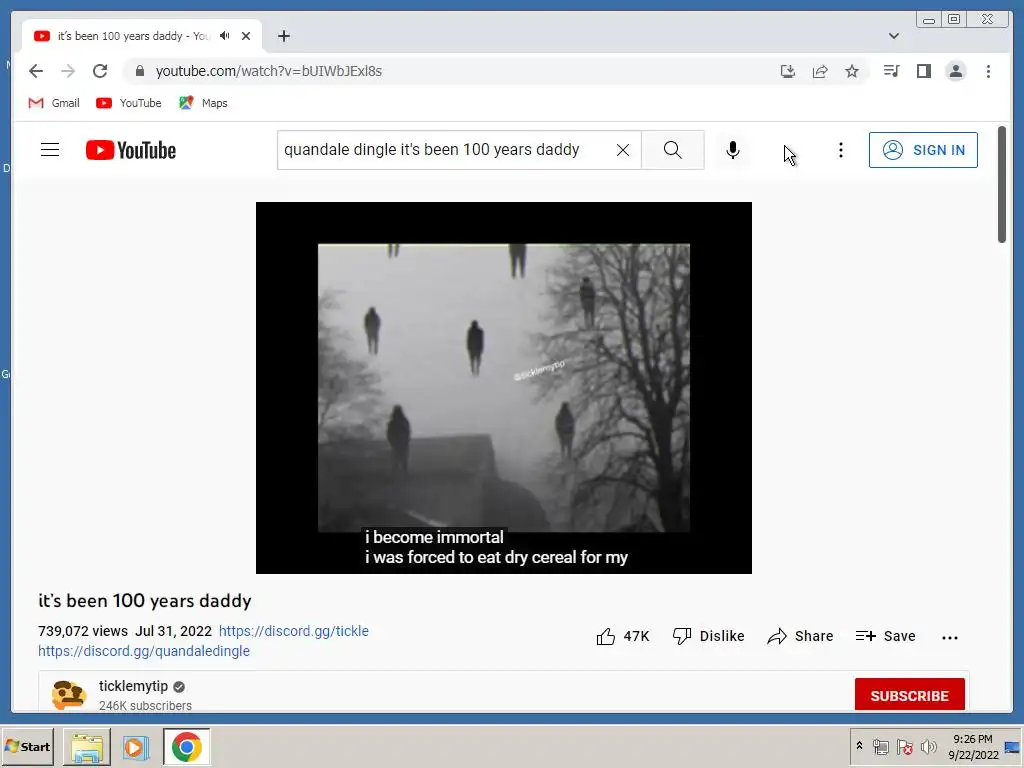The image size is (1024, 768).
Task: Open a new tab
Action: tap(283, 36)
